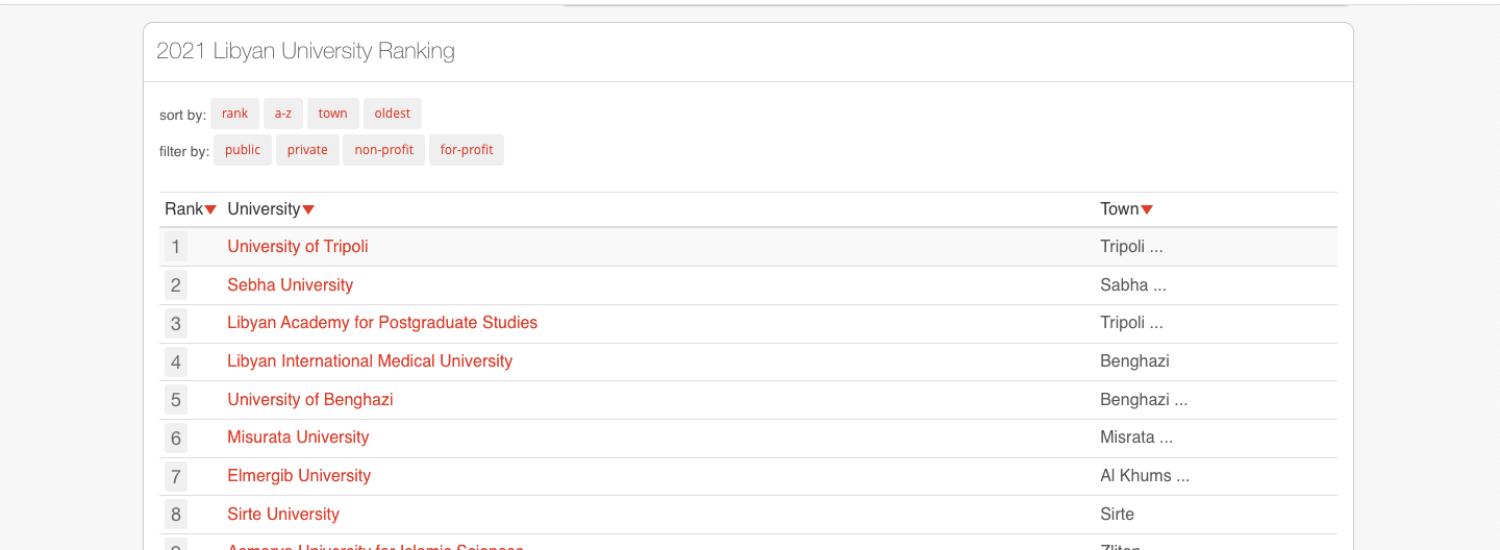Select the Al Khums town cell
The image size is (1500, 550).
[1144, 476]
